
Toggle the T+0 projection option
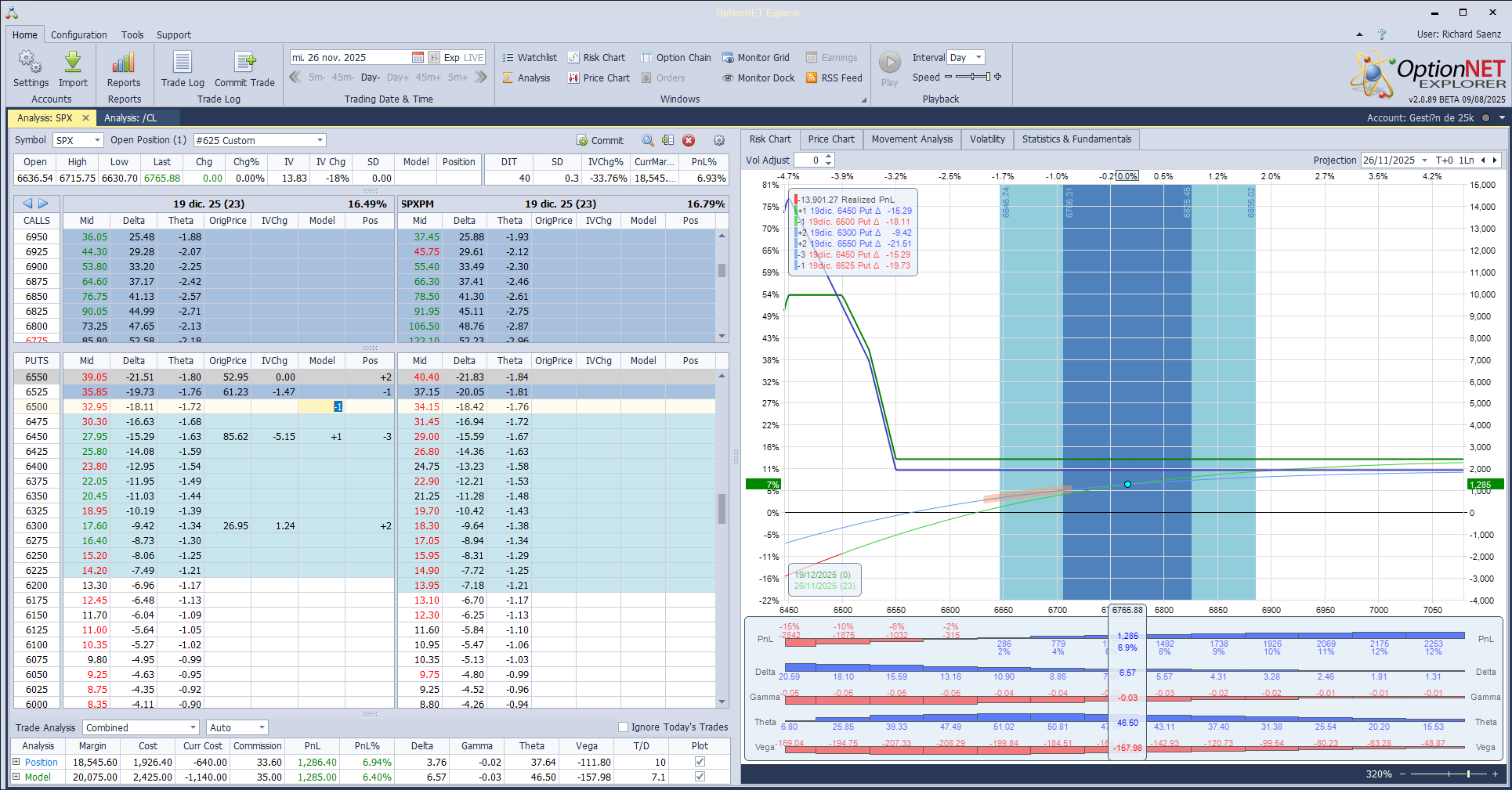pyautogui.click(x=1444, y=160)
